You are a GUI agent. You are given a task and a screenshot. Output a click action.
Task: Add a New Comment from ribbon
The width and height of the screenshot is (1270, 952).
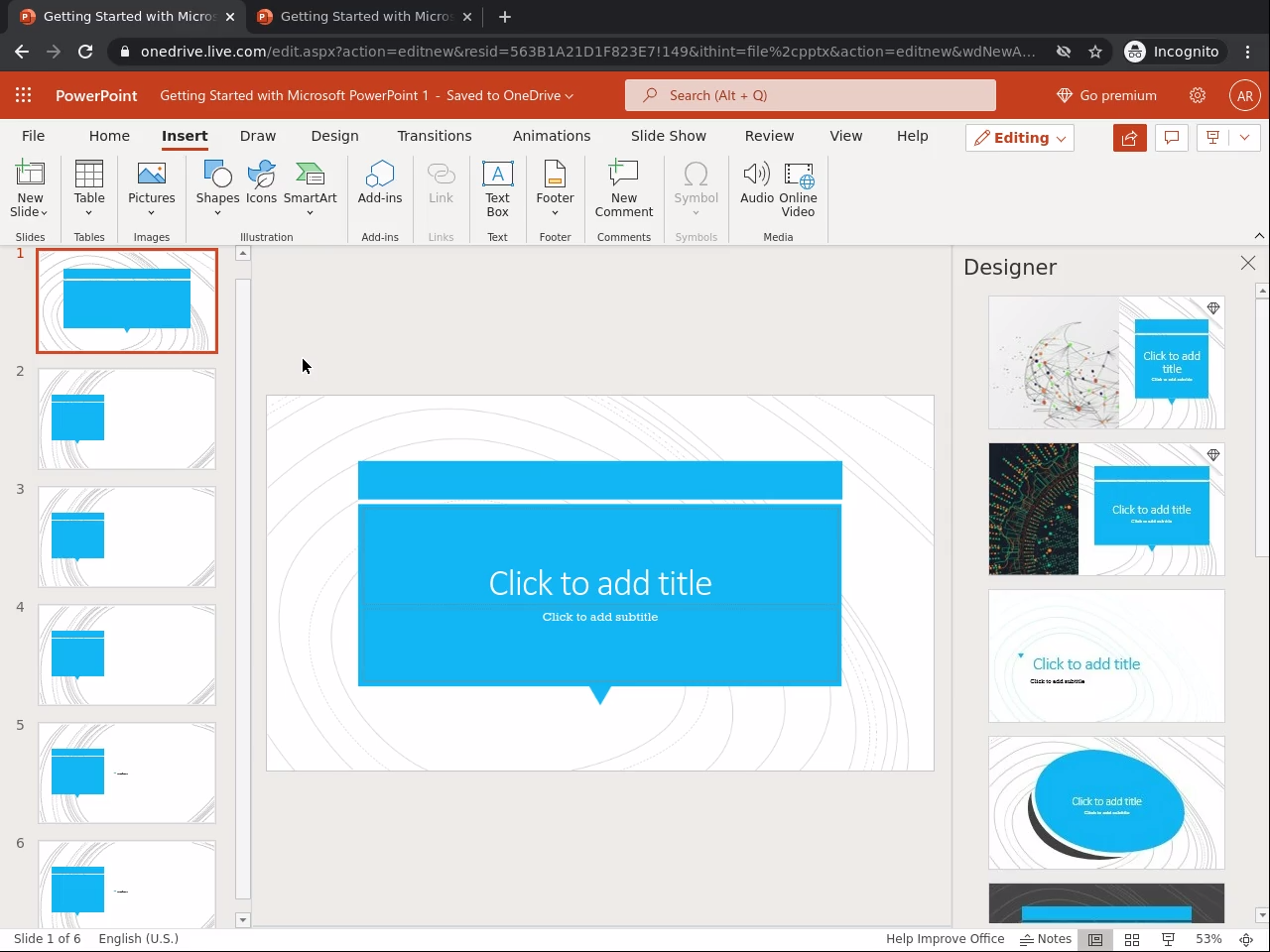click(623, 188)
